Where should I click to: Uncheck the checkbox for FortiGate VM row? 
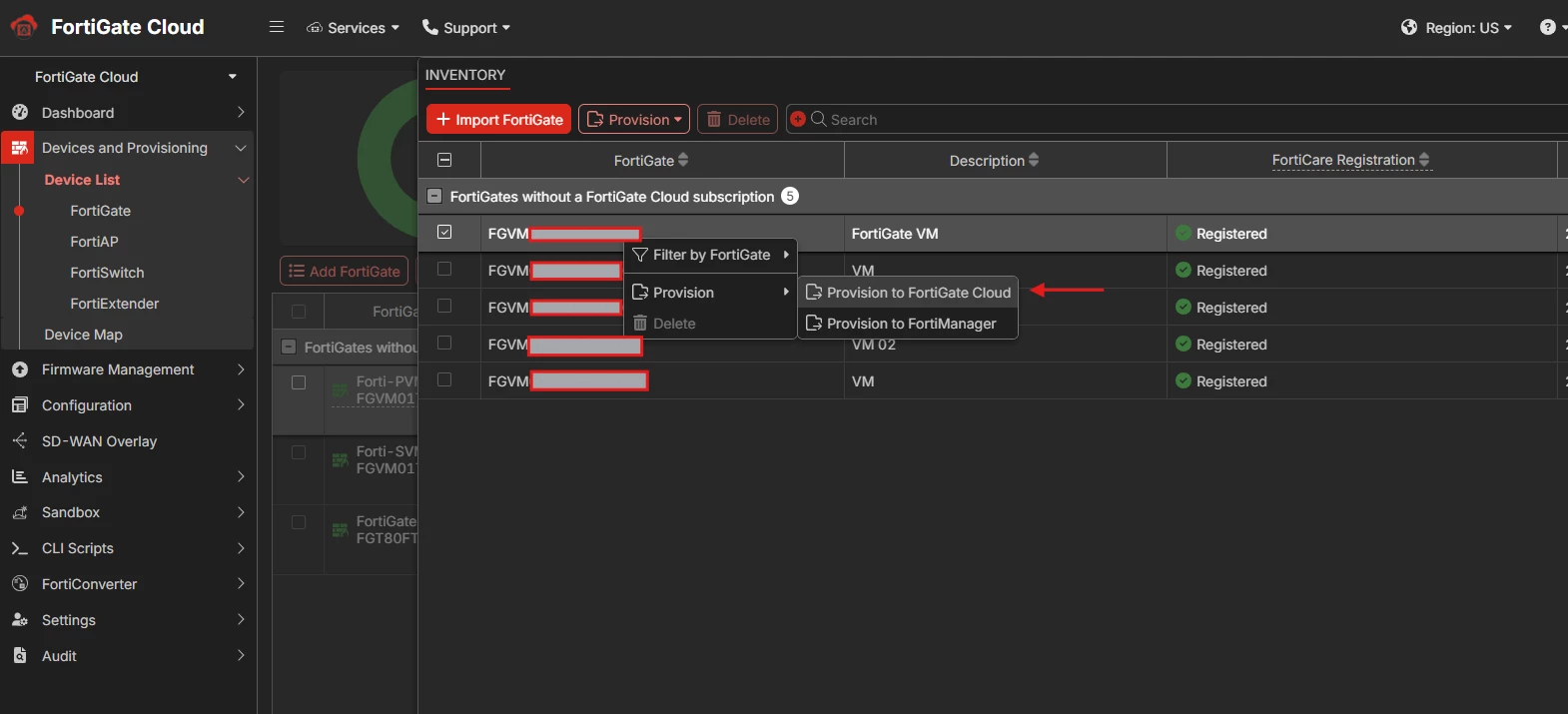[444, 232]
